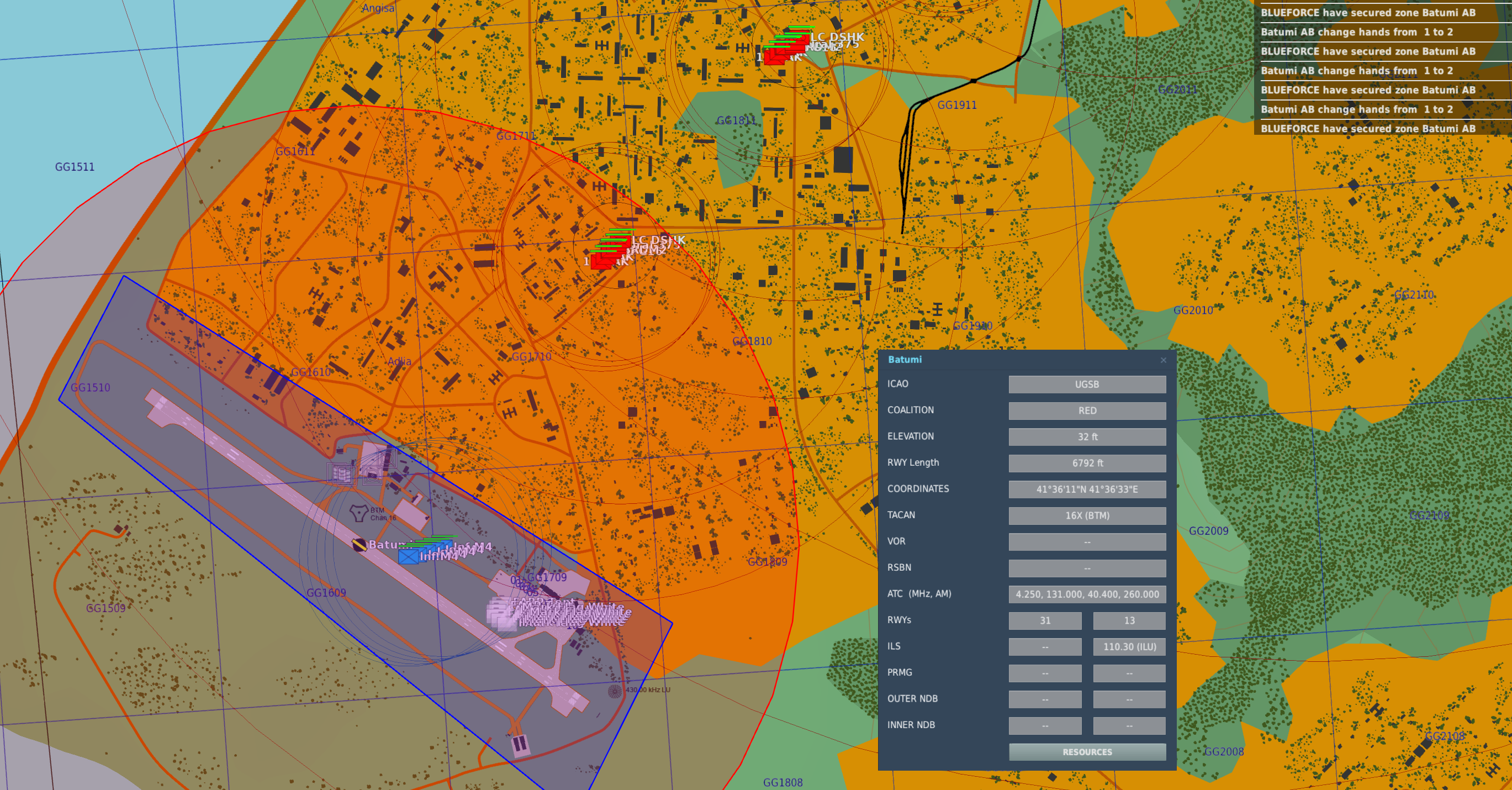Click the GG1610 grid label
The height and width of the screenshot is (790, 1512).
[311, 372]
